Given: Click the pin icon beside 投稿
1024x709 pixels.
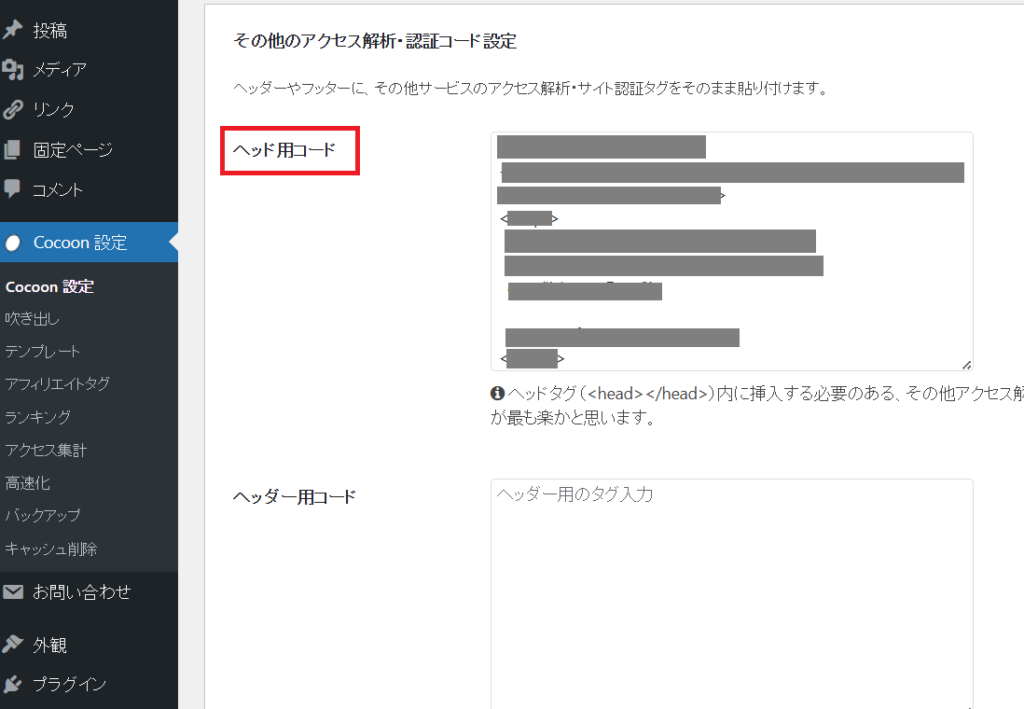Looking at the screenshot, I should coord(12,30).
